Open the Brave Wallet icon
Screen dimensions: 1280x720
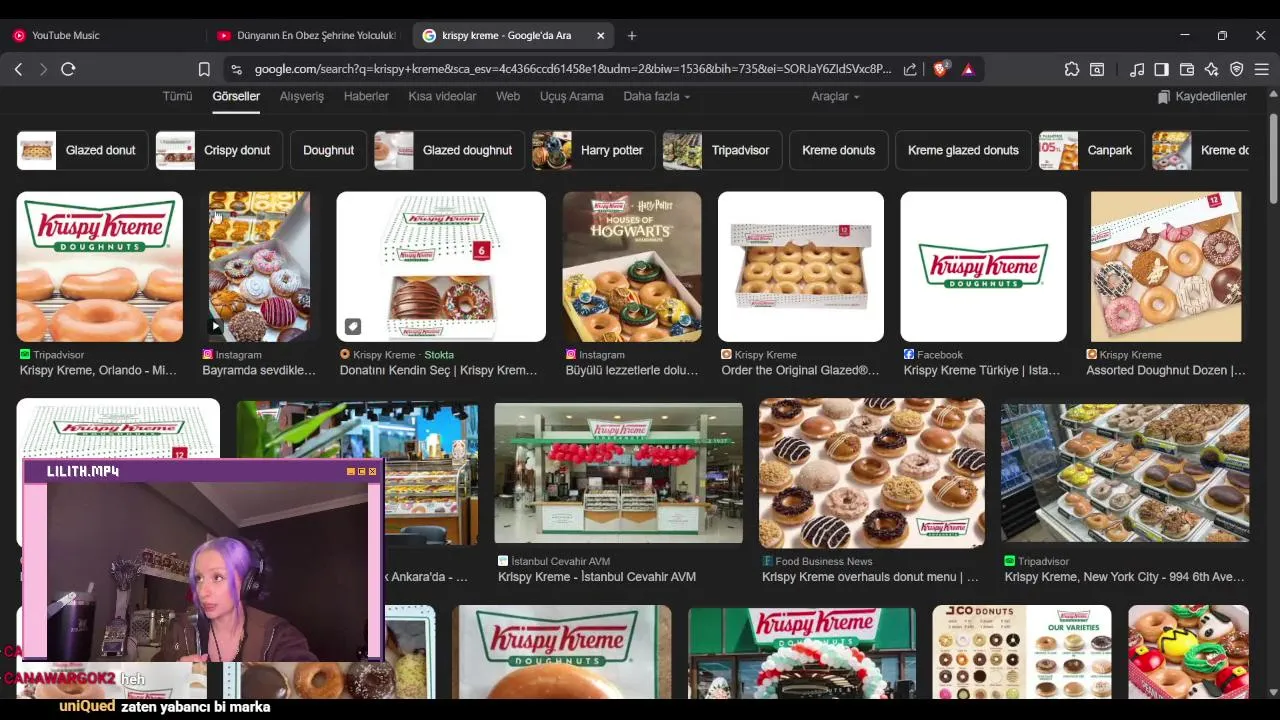click(1187, 69)
